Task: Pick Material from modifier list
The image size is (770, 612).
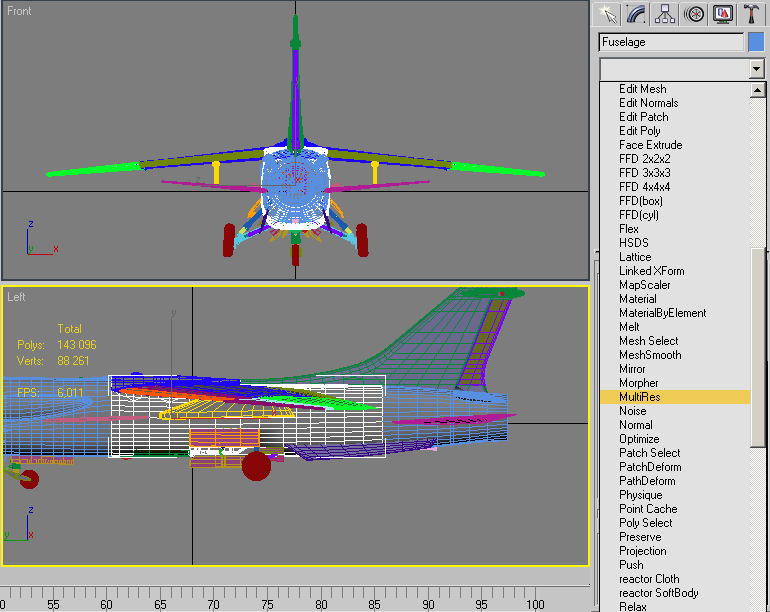Action: [x=638, y=299]
